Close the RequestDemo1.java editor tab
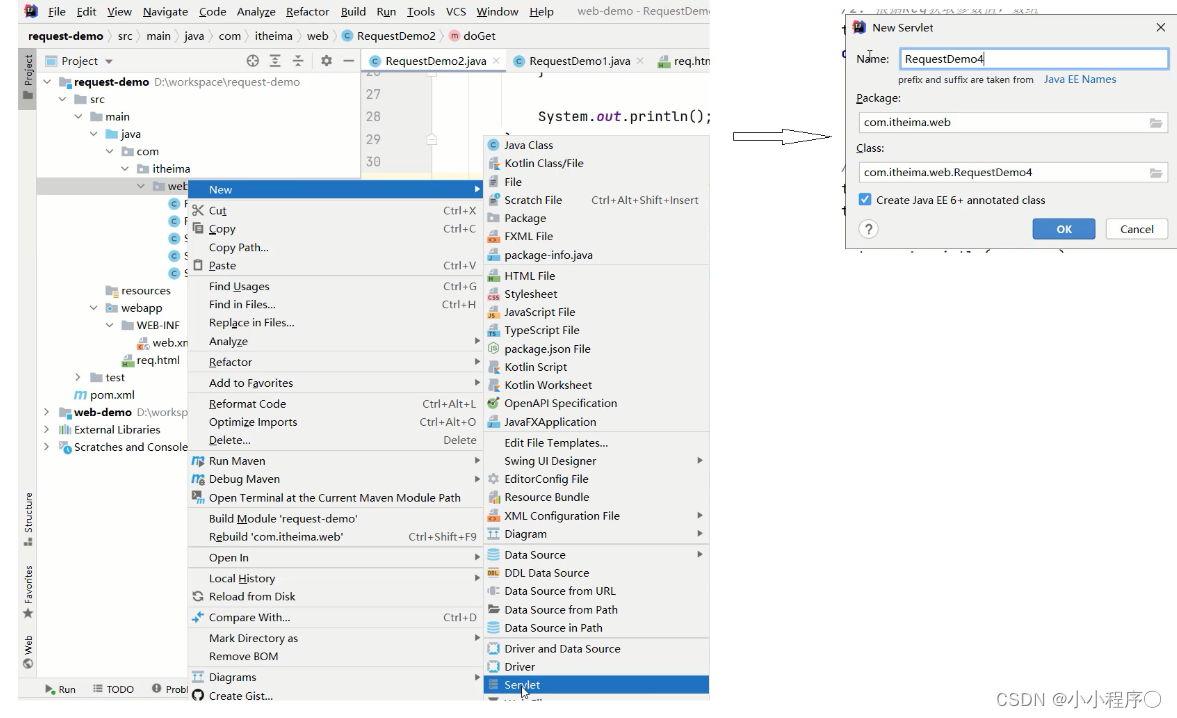Screen dimensions: 1177x718 640,61
